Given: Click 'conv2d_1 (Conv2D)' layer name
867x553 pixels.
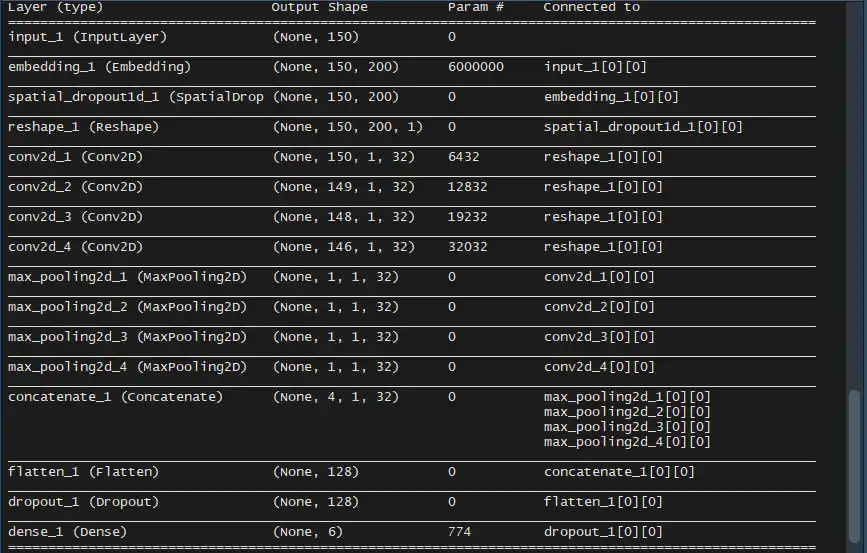Looking at the screenshot, I should [x=76, y=157].
